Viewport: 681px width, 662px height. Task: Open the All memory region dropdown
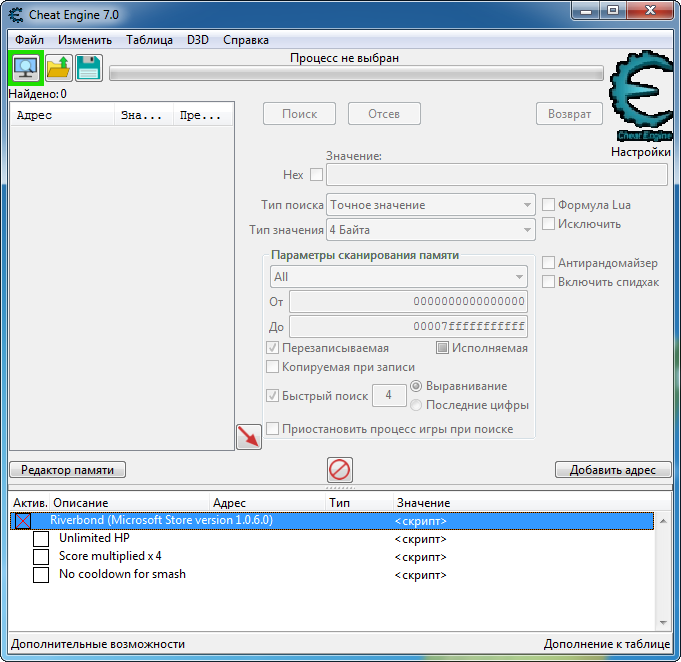pos(399,277)
